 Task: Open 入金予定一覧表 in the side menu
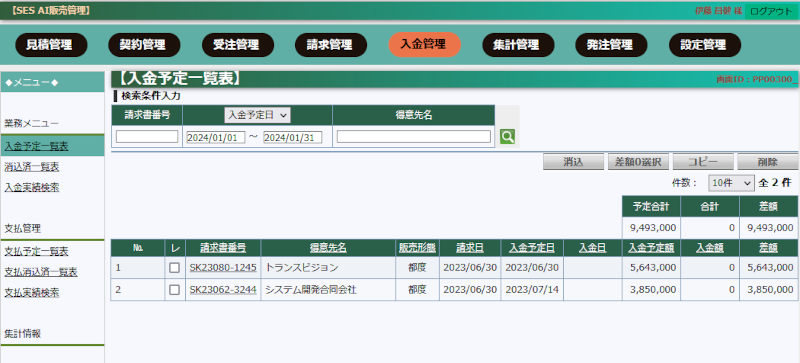click(36, 146)
